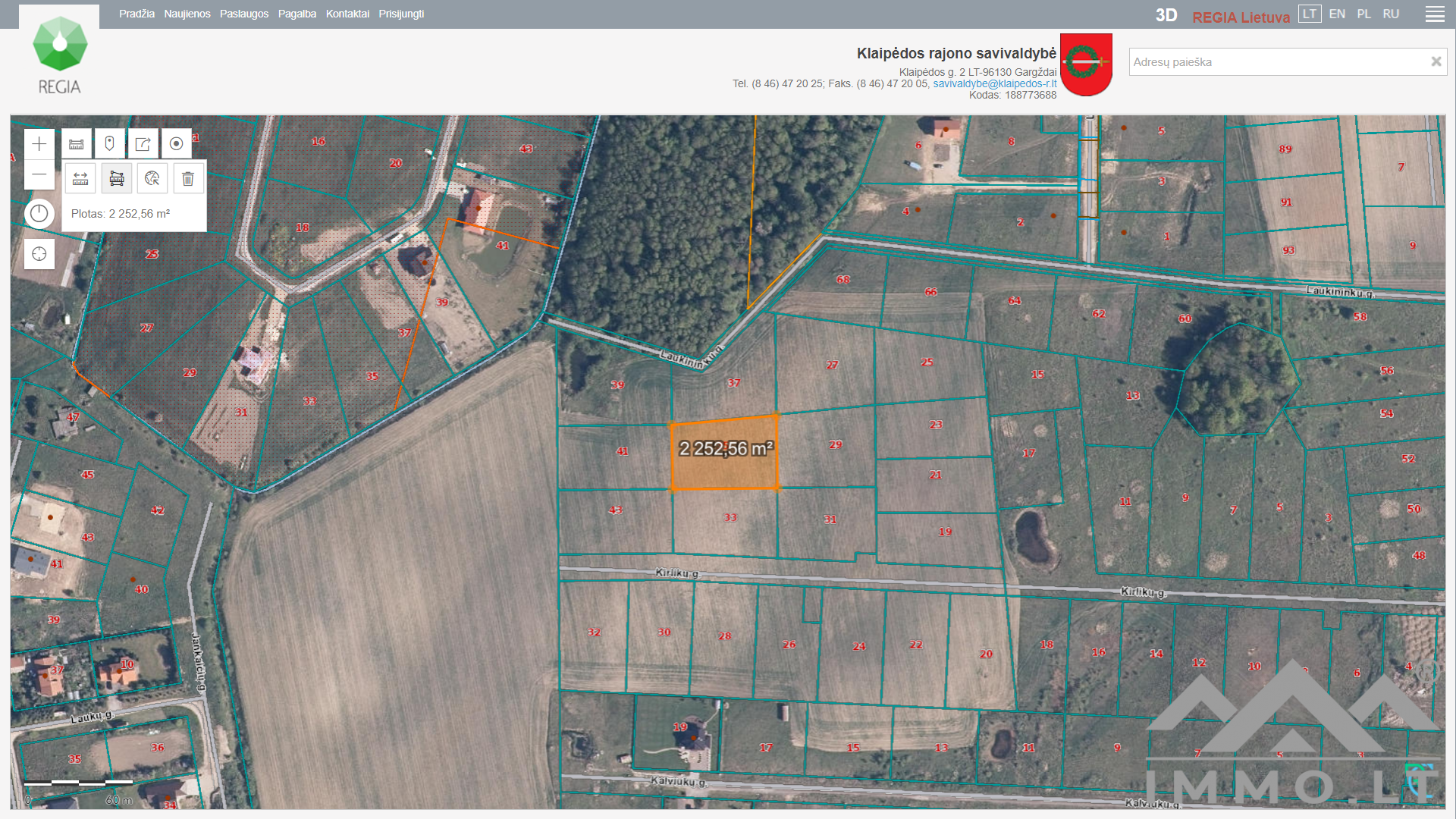Click the Lauku g. street label

click(91, 717)
